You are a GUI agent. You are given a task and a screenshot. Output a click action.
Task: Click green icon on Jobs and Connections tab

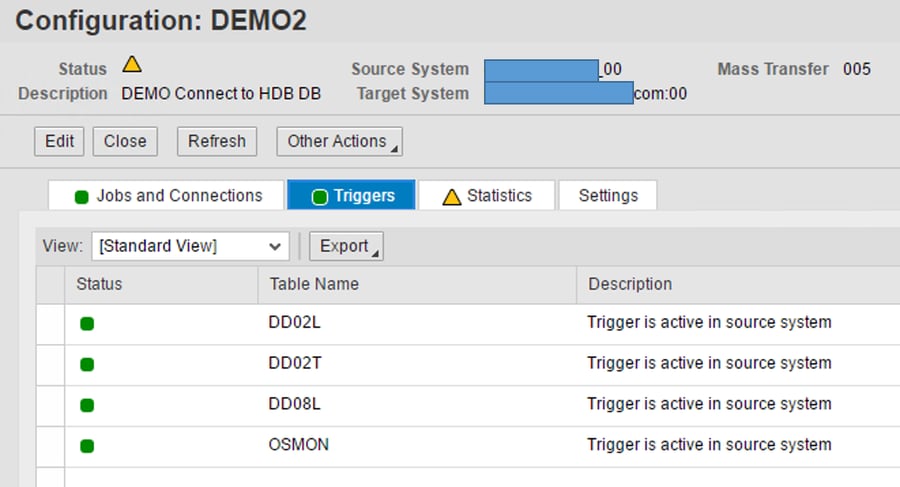(82, 197)
